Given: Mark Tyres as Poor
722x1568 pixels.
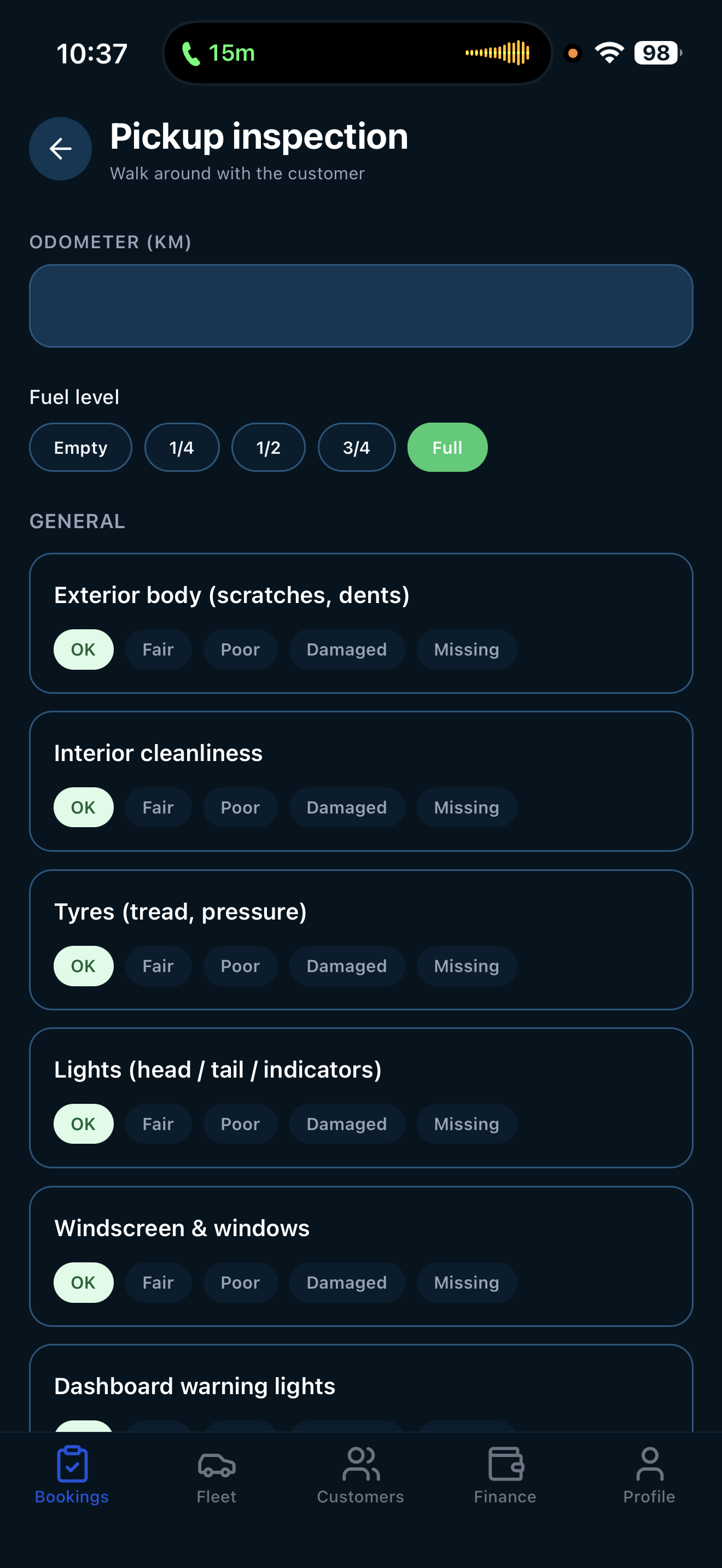Looking at the screenshot, I should pyautogui.click(x=240, y=966).
